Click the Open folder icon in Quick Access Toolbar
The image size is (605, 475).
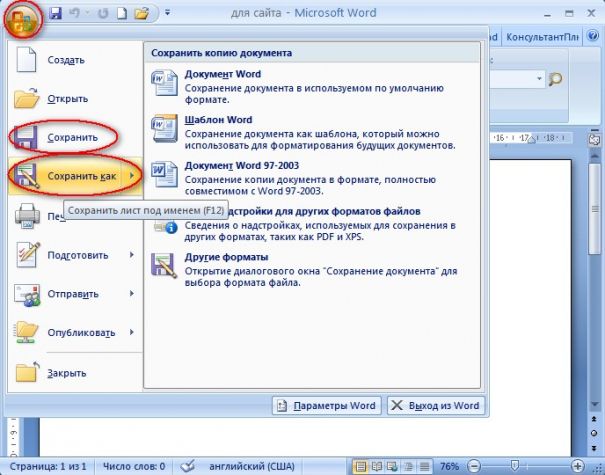click(x=142, y=14)
